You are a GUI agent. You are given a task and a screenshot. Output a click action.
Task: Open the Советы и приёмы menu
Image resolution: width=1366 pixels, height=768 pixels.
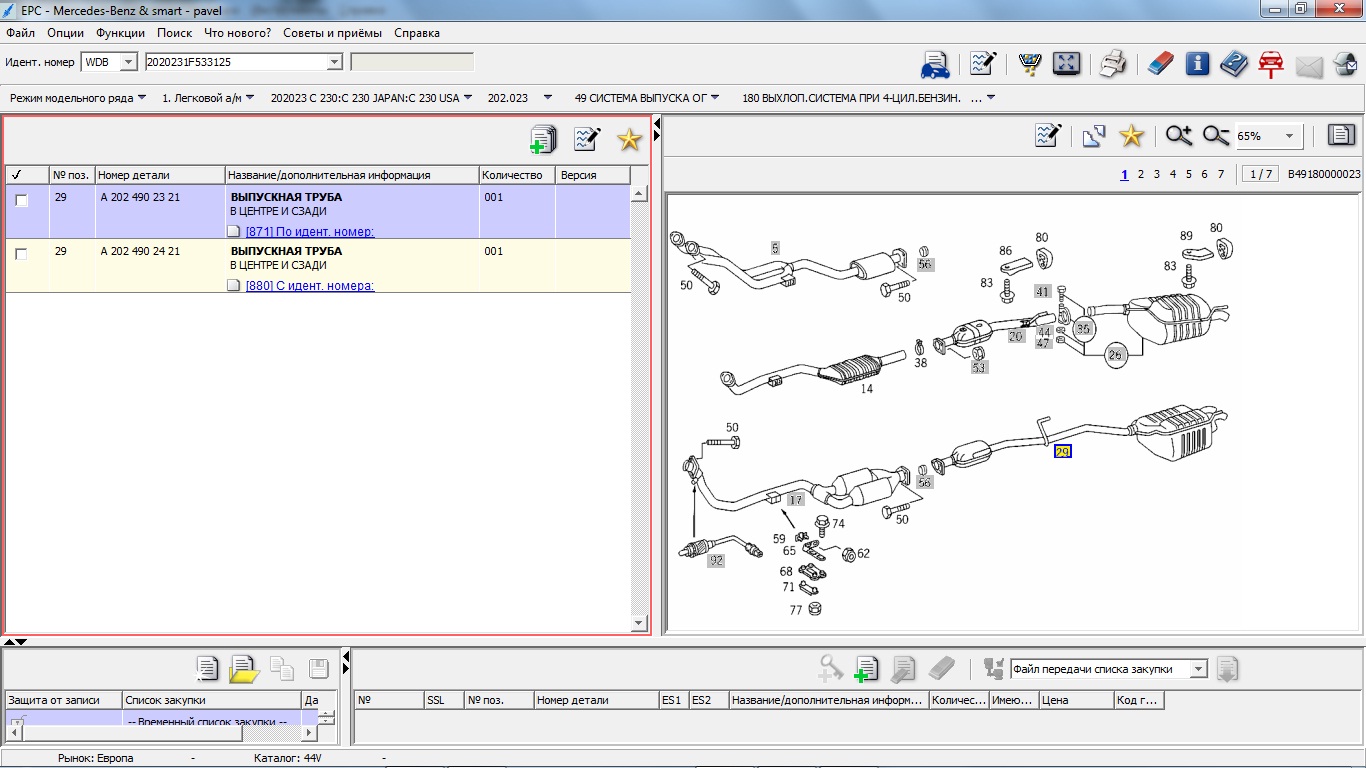point(332,33)
